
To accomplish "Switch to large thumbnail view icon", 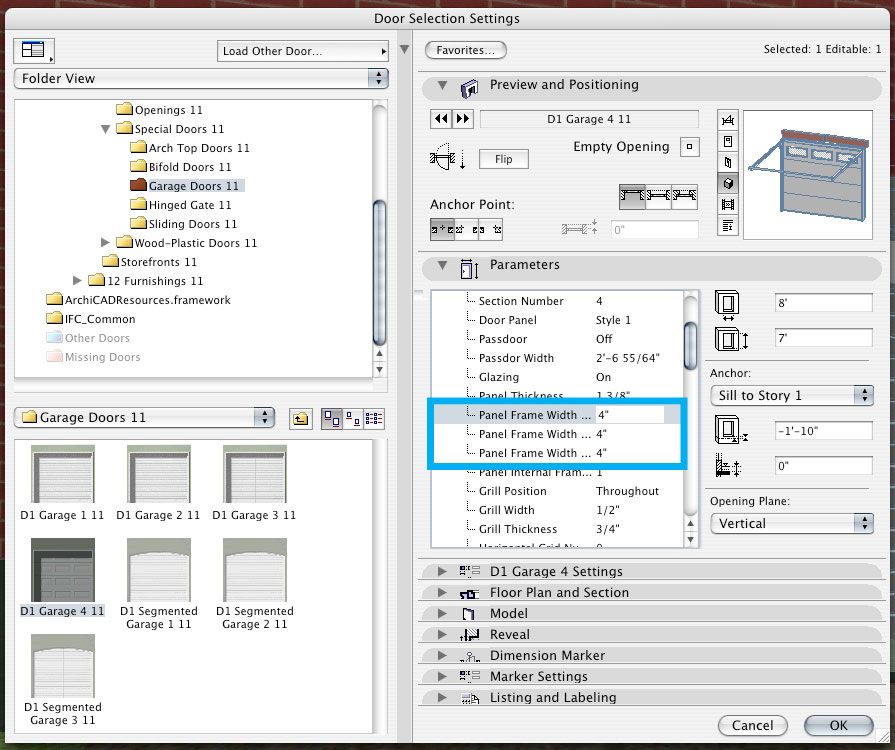I will [x=330, y=419].
